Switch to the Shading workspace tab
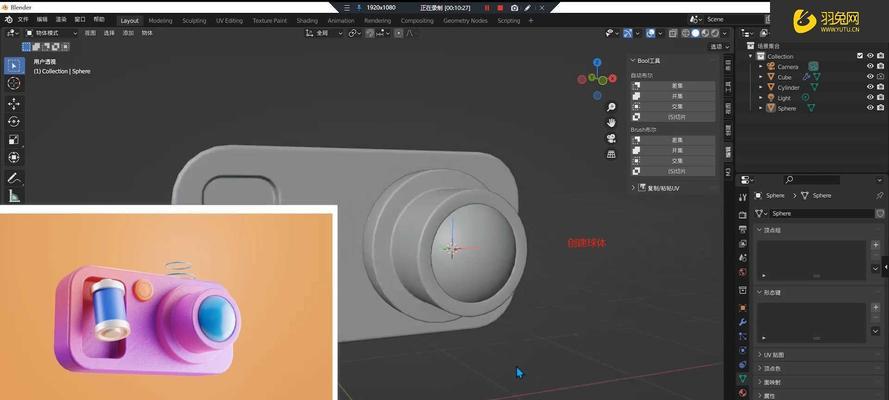The width and height of the screenshot is (889, 400). click(x=307, y=20)
